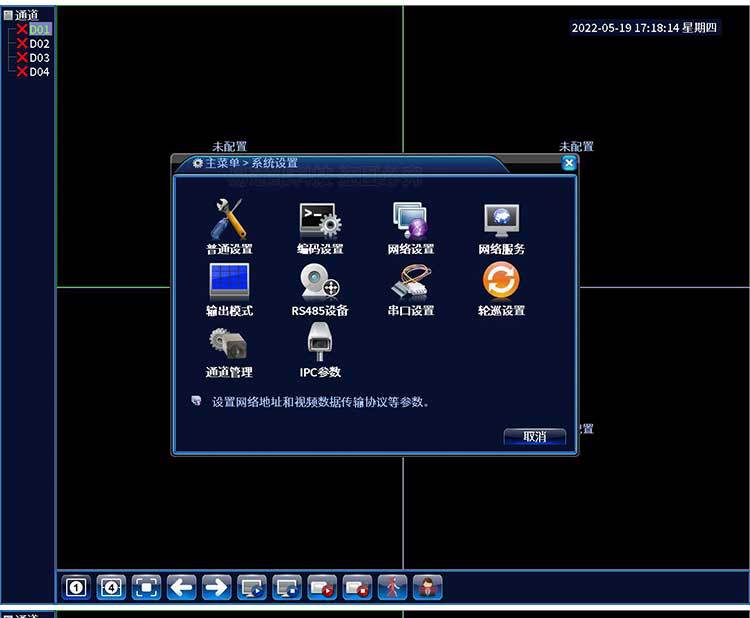Click the 取消 cancel button

pos(535,436)
